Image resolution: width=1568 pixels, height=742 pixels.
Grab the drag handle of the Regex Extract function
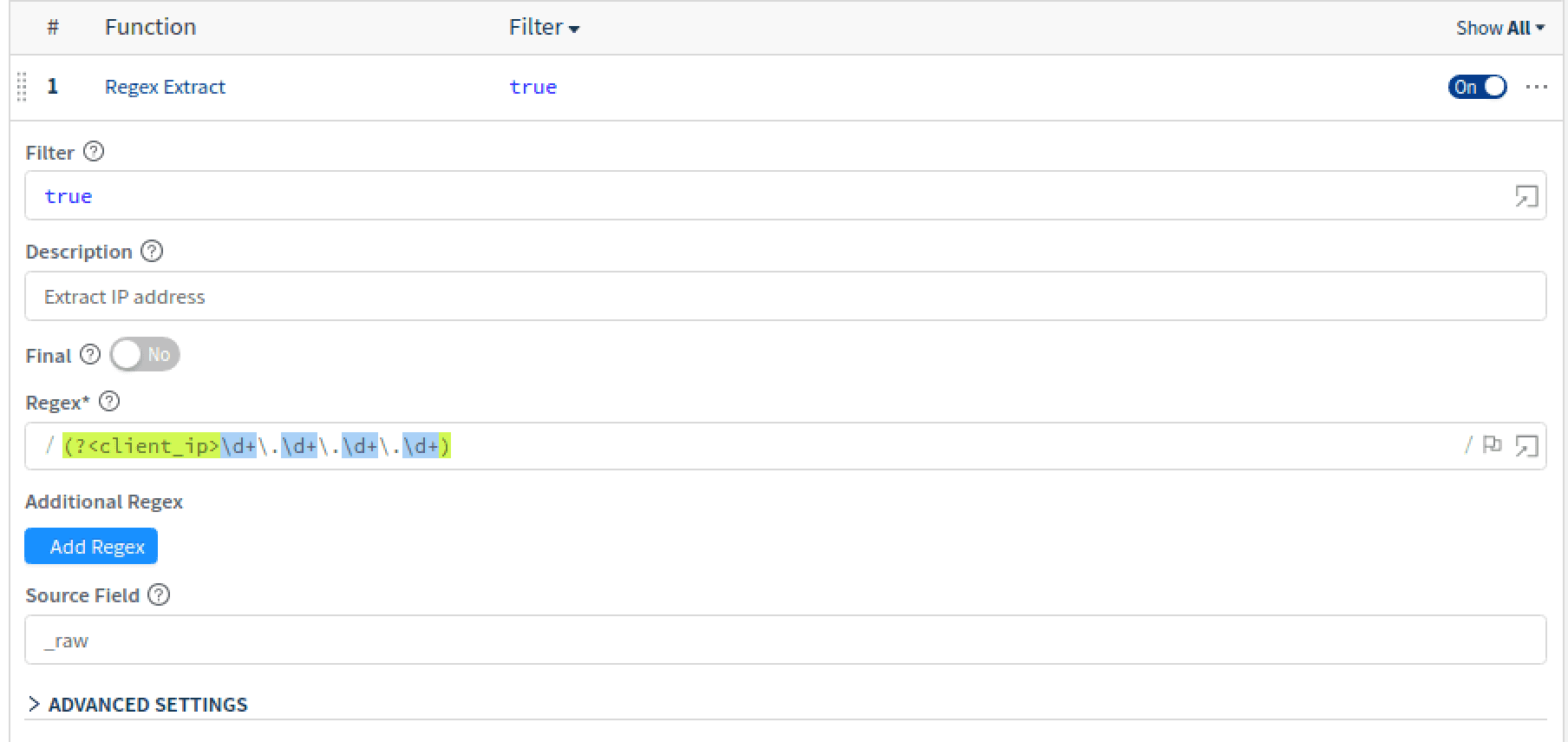tap(22, 87)
